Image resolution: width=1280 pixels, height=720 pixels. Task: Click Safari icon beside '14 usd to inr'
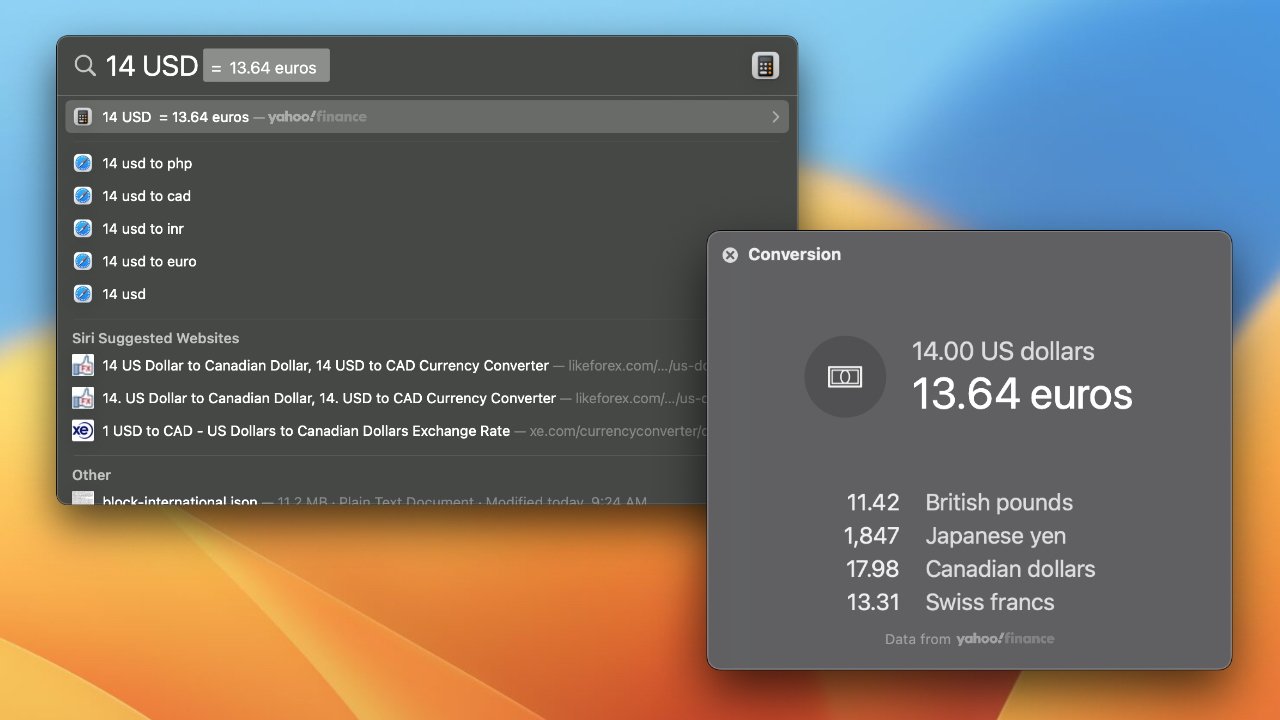click(83, 229)
